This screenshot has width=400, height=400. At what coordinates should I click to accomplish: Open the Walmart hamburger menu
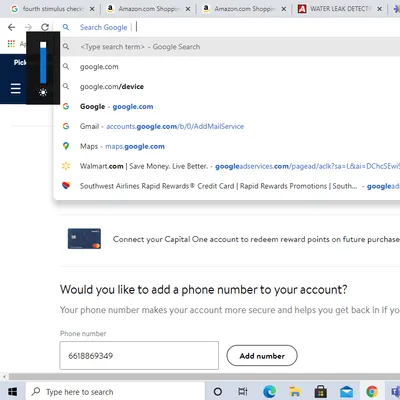click(16, 89)
